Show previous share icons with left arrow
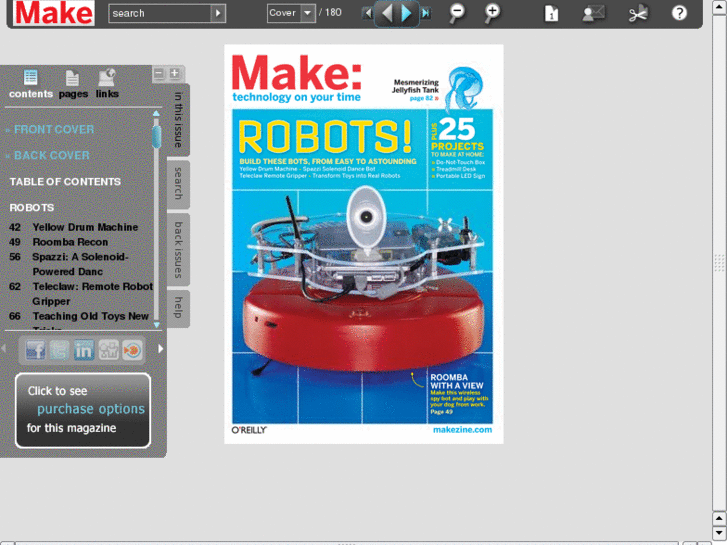 [4, 348]
